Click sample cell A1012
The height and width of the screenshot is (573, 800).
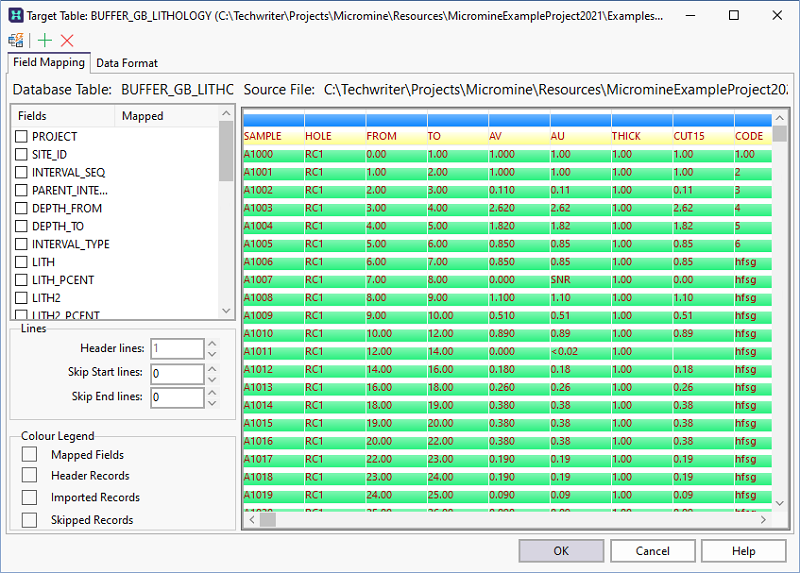pyautogui.click(x=273, y=369)
